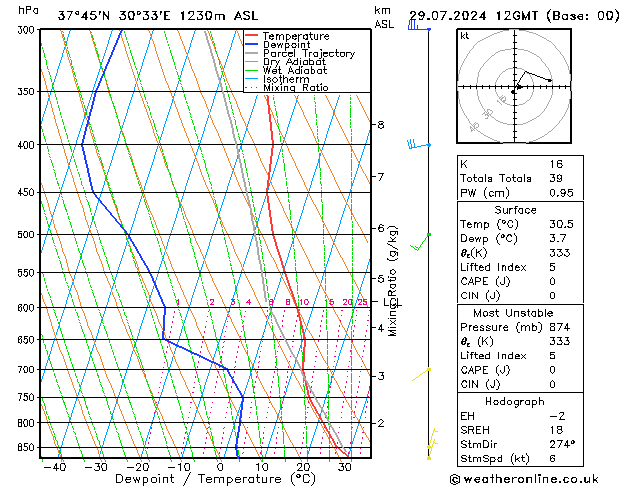Viewport: 629px width, 486px height.
Task: Open the weatheronline.co.uk link
Action: pyautogui.click(x=535, y=478)
